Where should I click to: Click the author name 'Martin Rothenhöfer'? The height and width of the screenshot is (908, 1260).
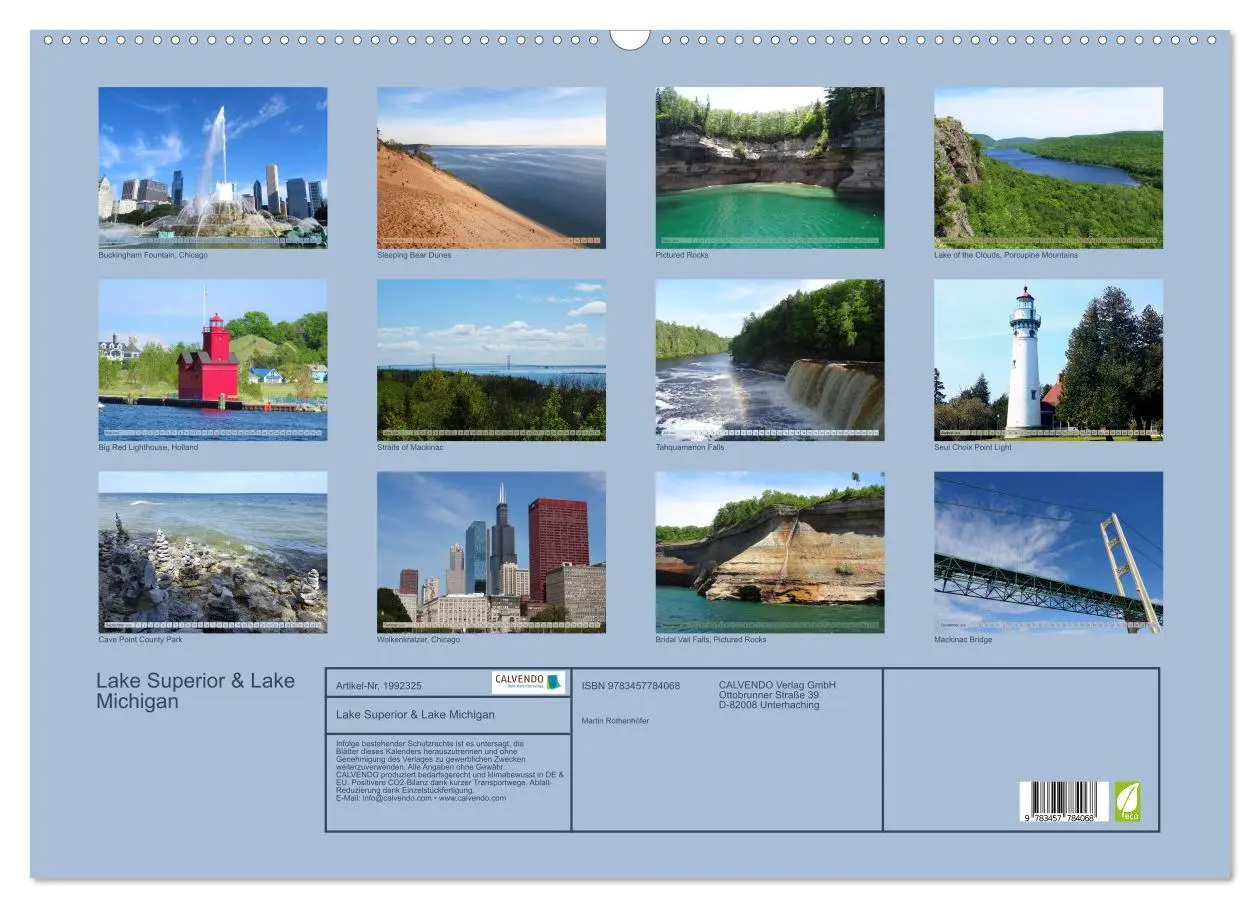click(x=615, y=721)
